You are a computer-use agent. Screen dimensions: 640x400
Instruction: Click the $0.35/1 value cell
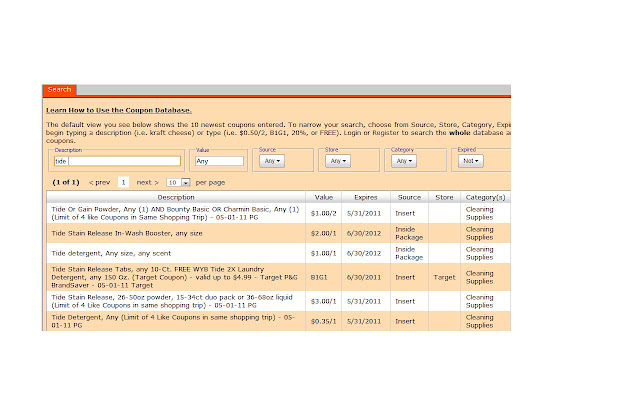tap(323, 321)
